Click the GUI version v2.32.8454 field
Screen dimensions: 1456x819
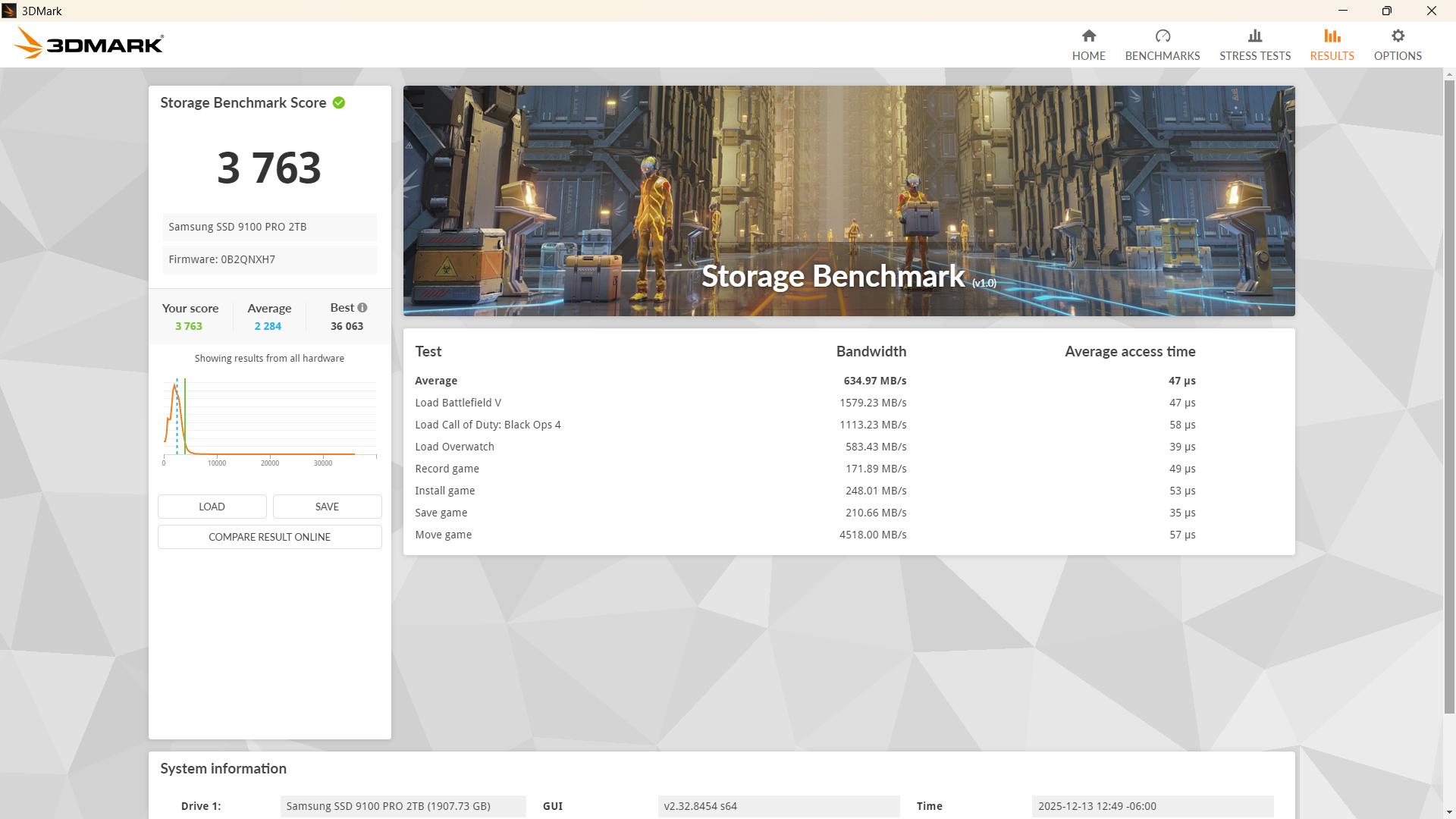[x=779, y=806]
